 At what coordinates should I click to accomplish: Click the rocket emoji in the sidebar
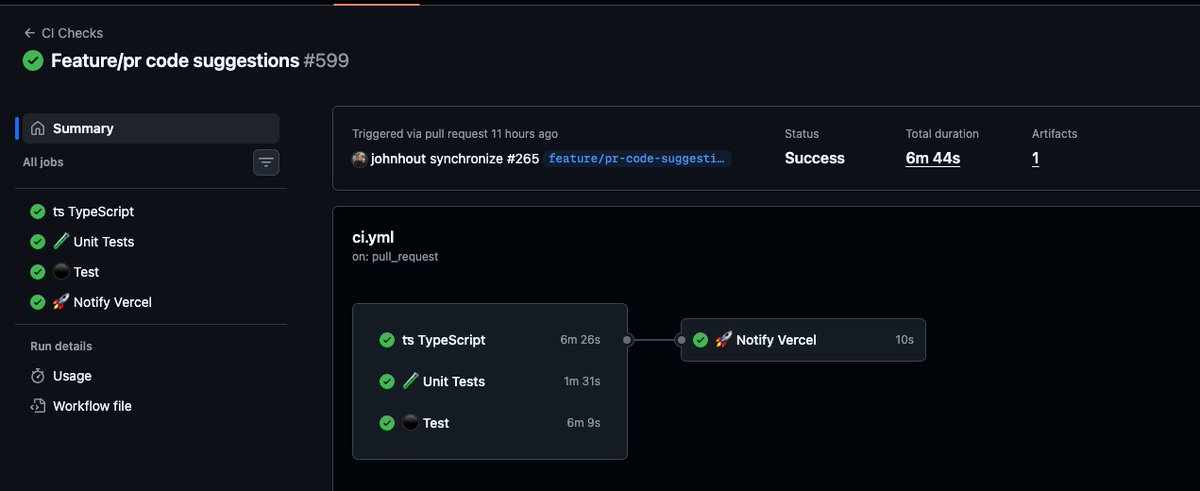pyautogui.click(x=61, y=302)
